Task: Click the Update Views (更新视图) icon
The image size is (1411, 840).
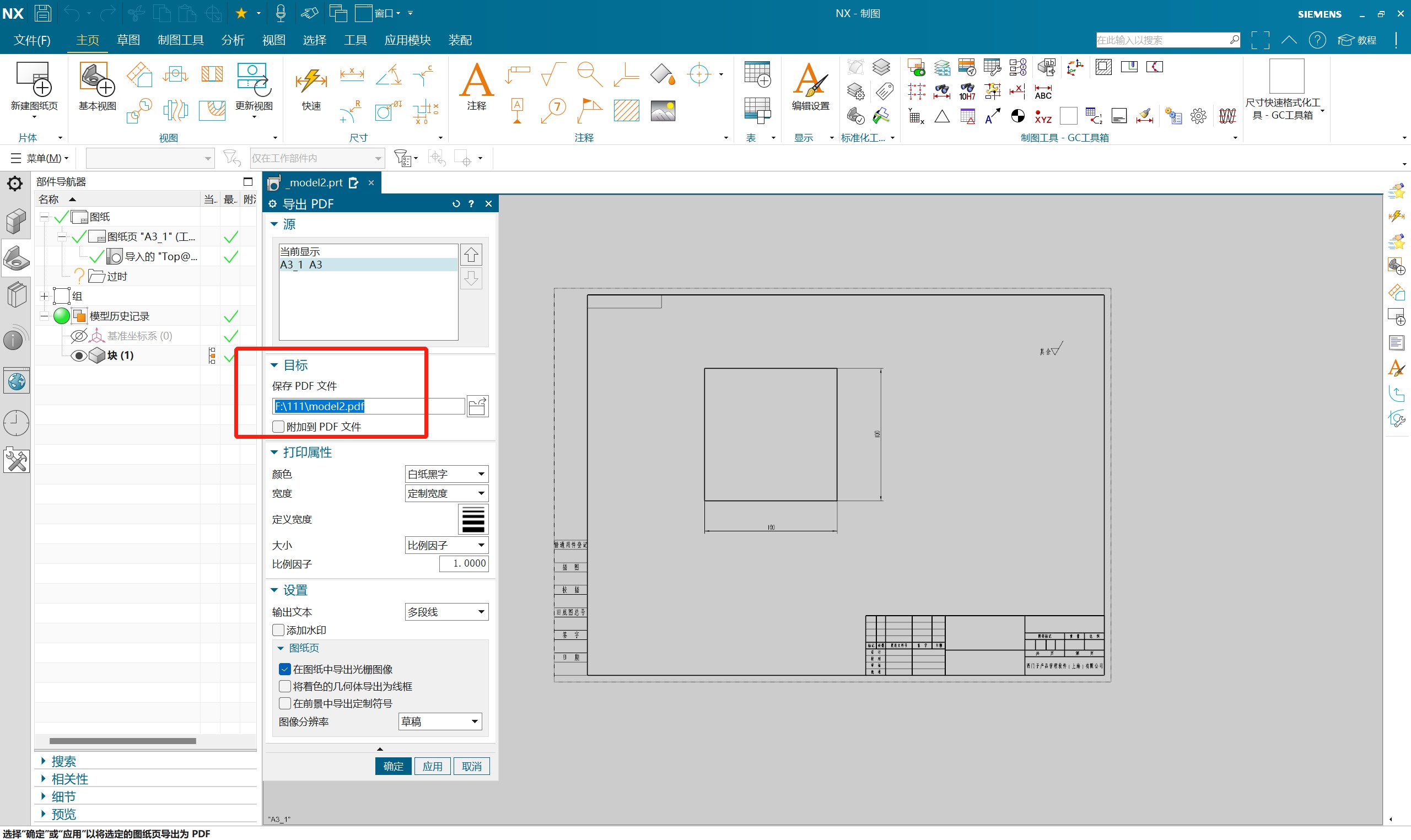Action: pos(254,79)
